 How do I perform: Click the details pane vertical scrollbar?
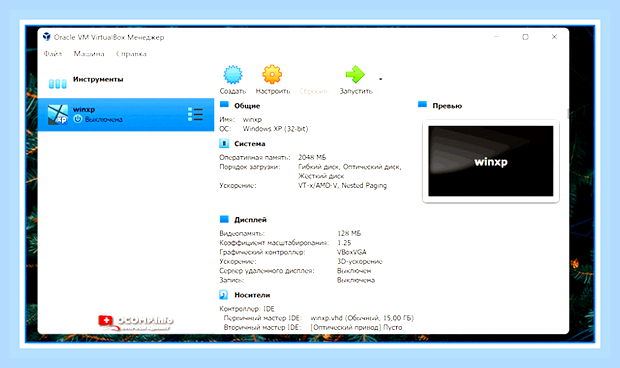[567, 114]
